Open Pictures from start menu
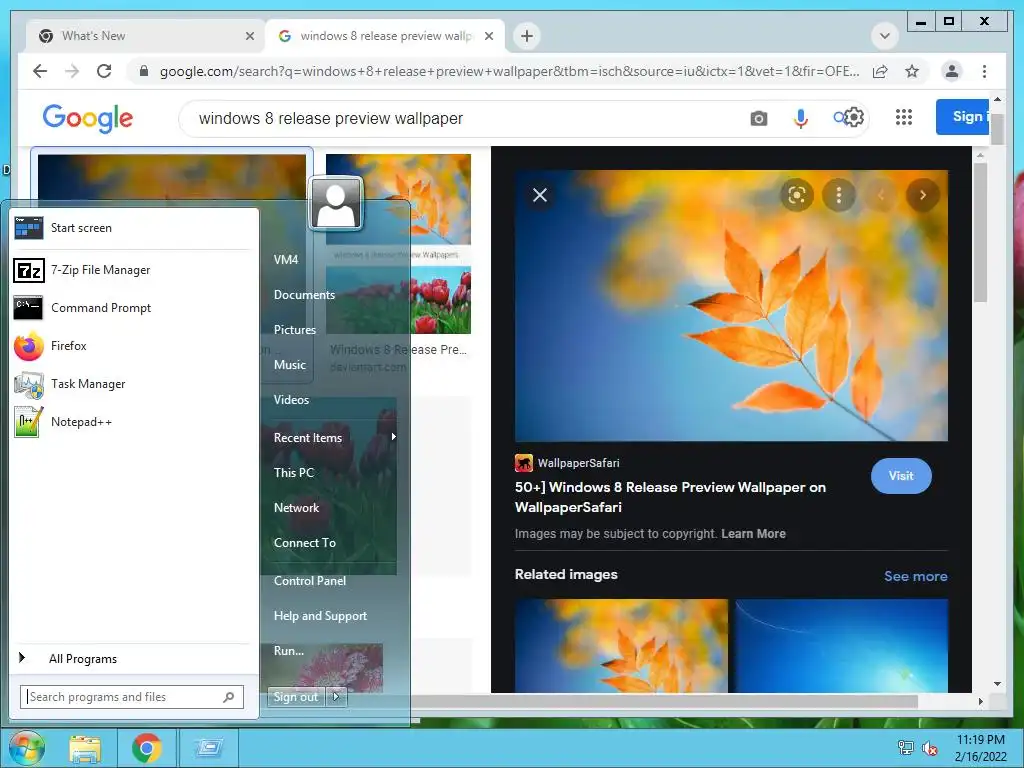The width and height of the screenshot is (1024, 768). 295,330
